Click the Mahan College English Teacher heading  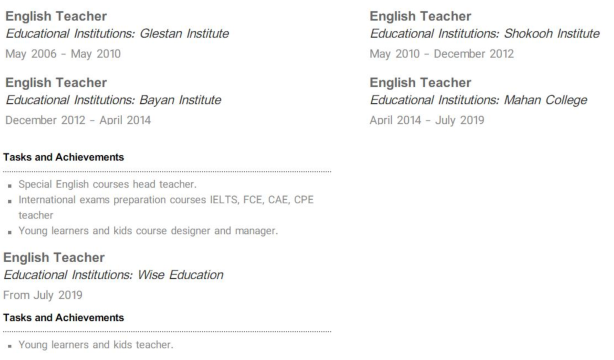click(x=420, y=83)
